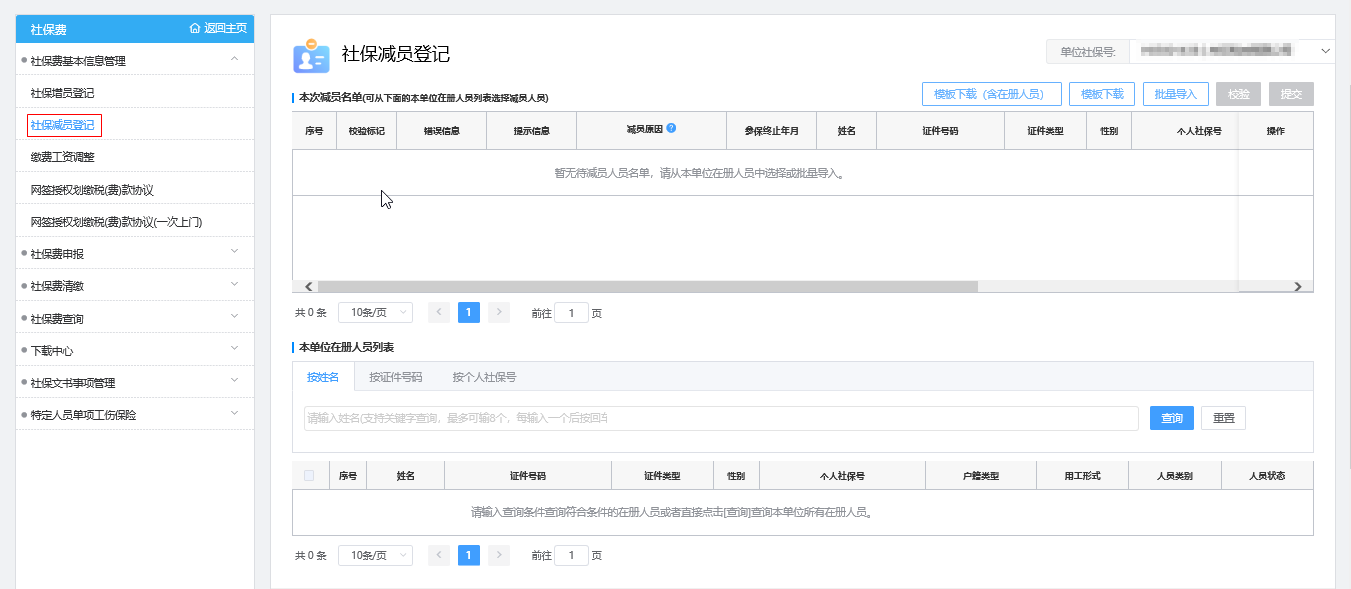Go to previous page in the lower pagination
The height and width of the screenshot is (589, 1351).
coord(439,555)
